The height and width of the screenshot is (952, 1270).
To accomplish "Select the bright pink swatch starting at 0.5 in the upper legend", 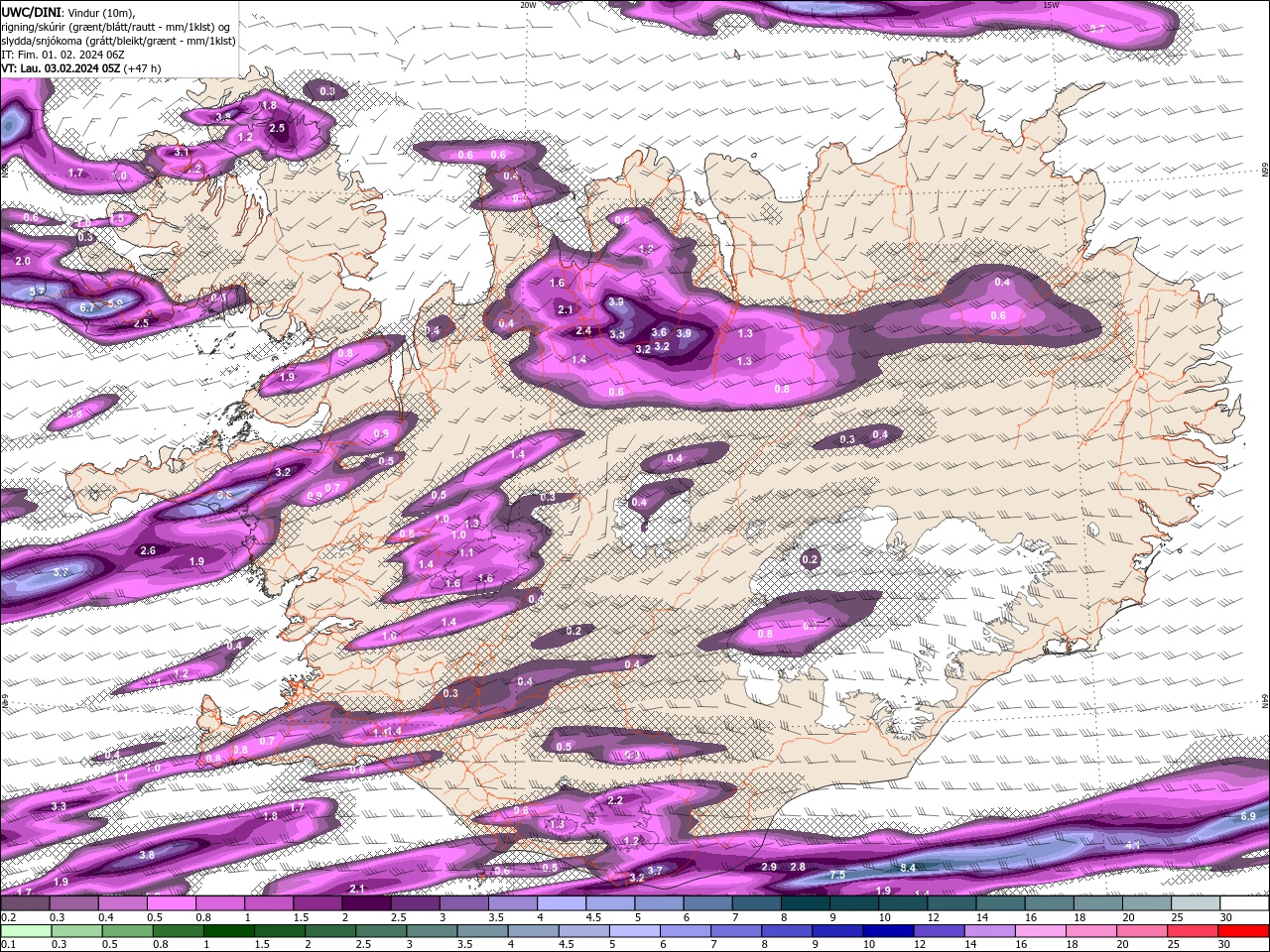I will point(171,903).
